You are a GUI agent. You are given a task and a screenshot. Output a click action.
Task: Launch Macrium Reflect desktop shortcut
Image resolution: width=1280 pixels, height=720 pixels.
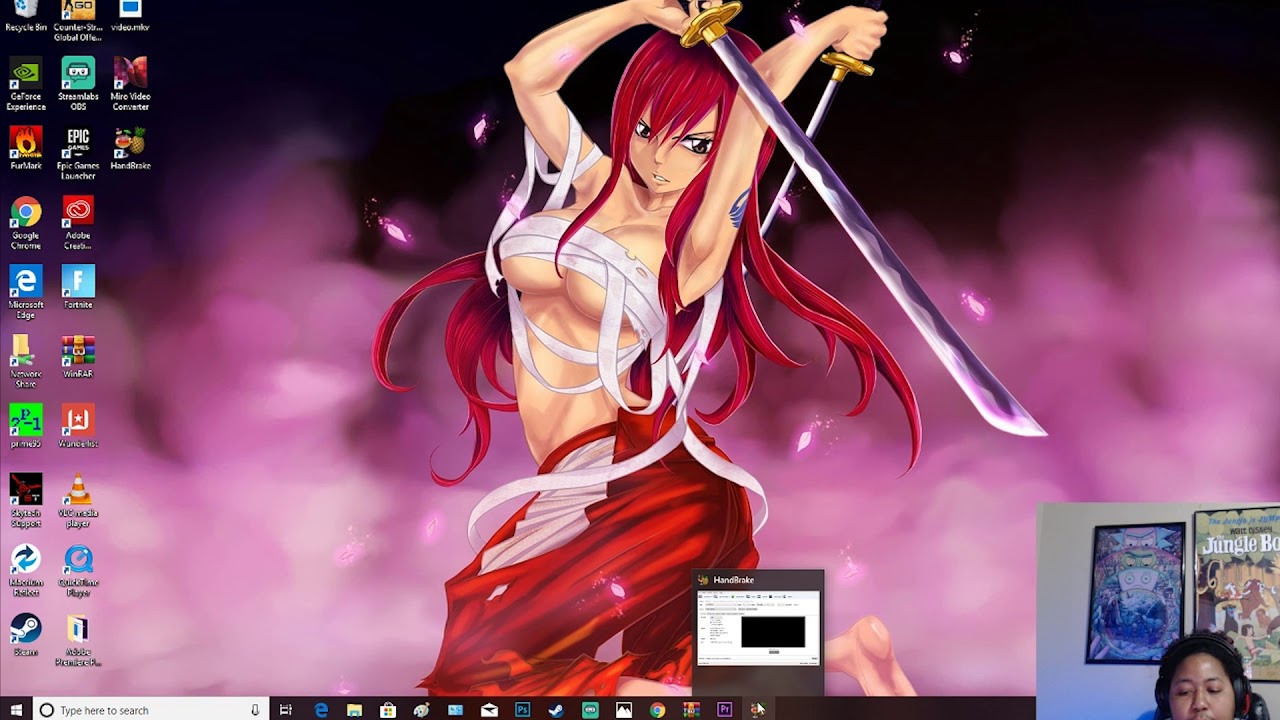[x=26, y=570]
